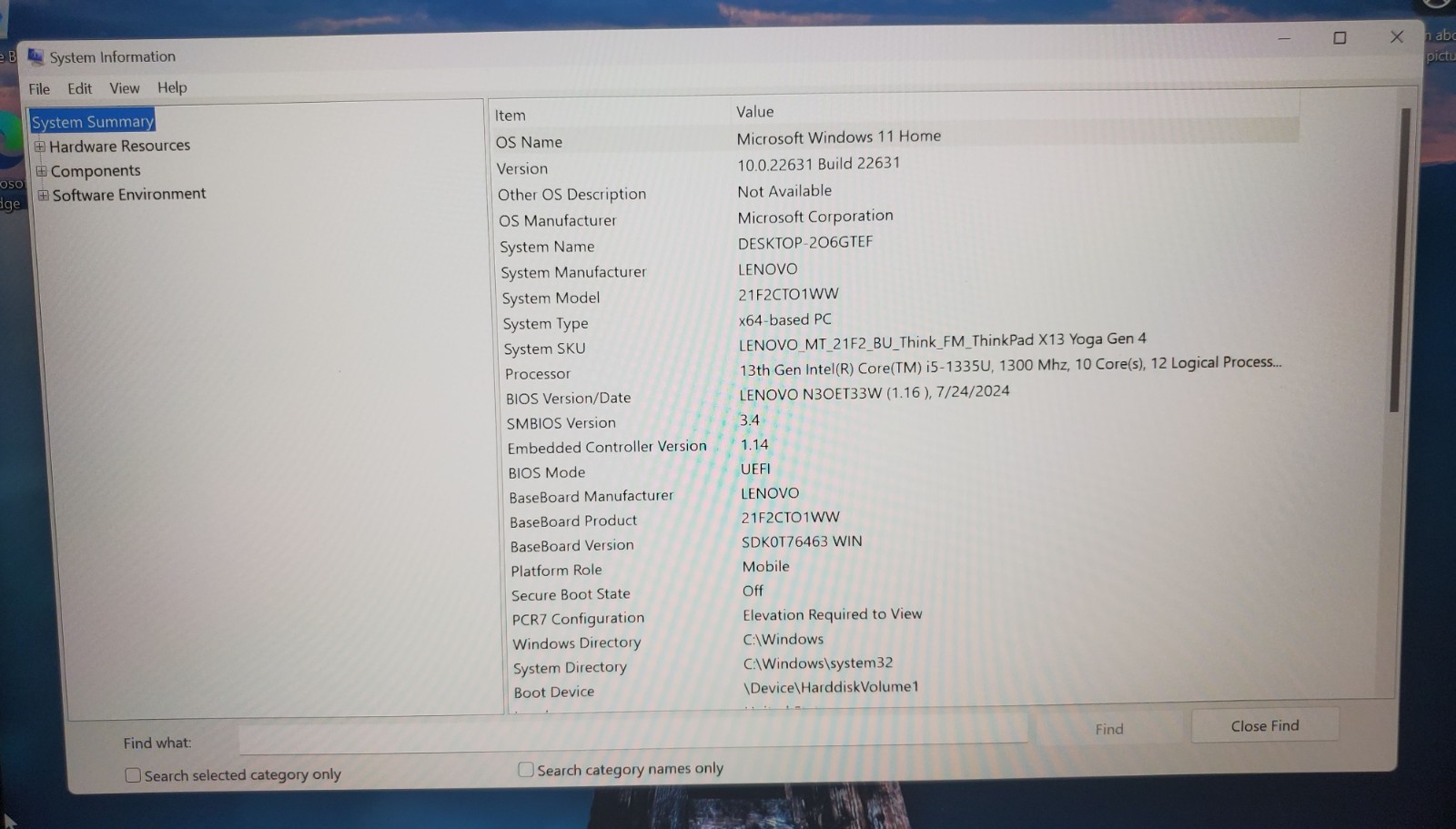1456x829 pixels.
Task: Click the value x64-based PC
Action: (785, 320)
